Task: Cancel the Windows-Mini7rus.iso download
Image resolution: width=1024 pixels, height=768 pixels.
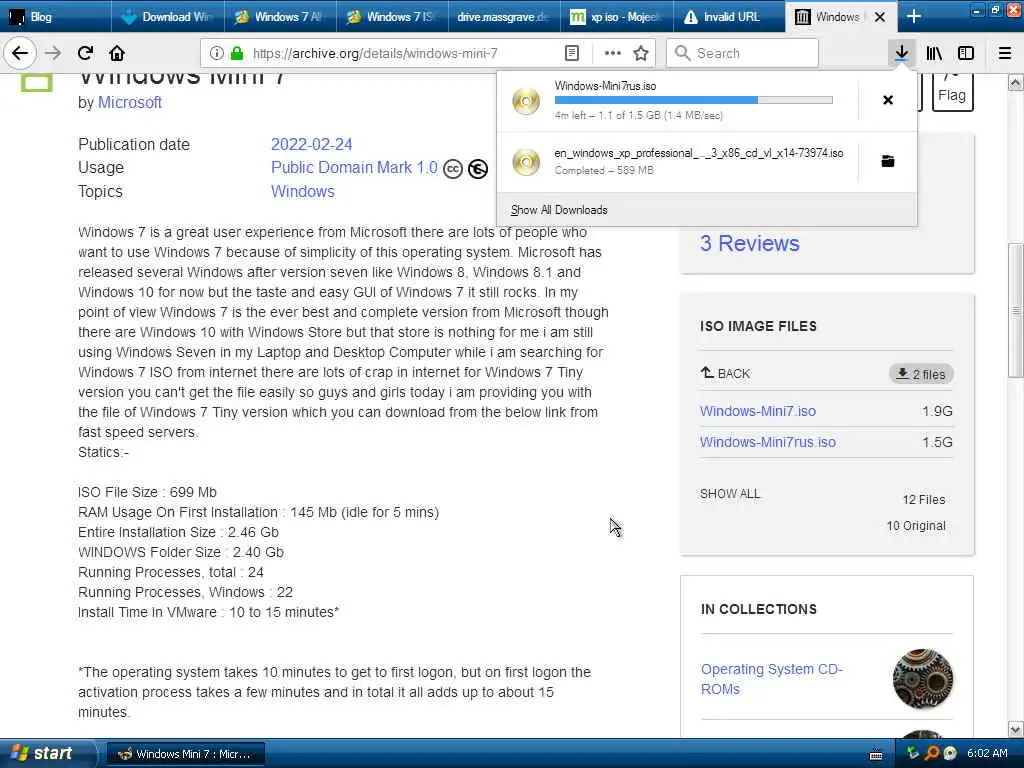Action: [888, 100]
